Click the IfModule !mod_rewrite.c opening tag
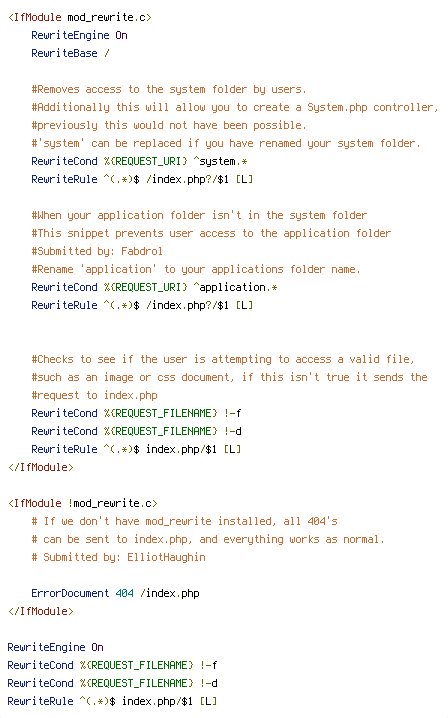 (x=82, y=503)
